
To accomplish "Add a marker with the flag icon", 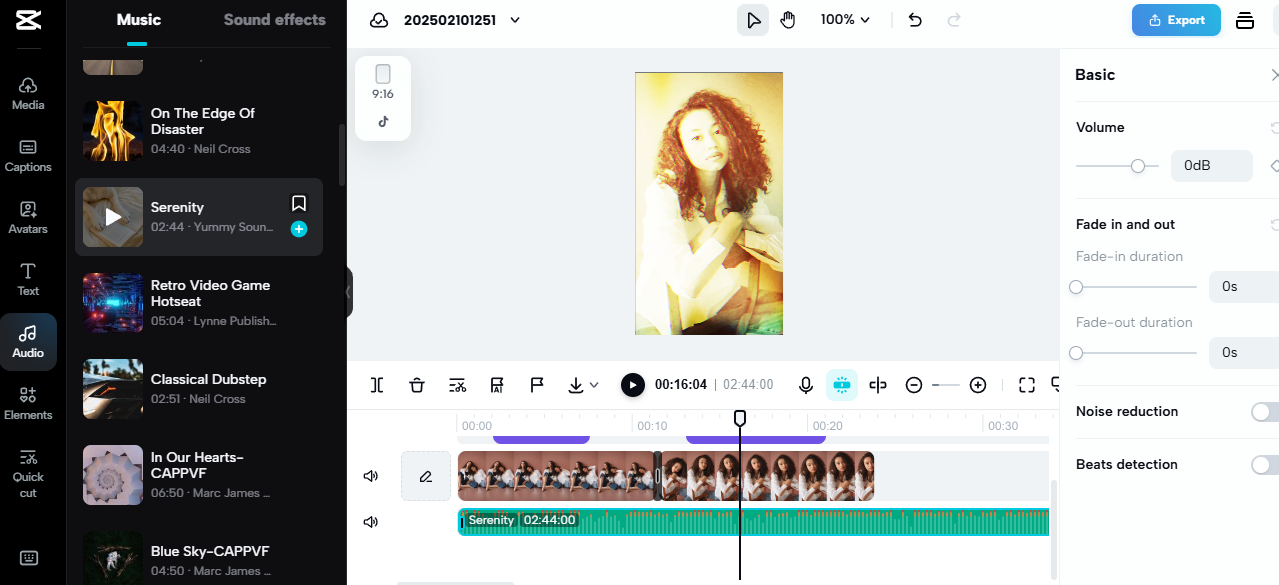I will click(537, 385).
